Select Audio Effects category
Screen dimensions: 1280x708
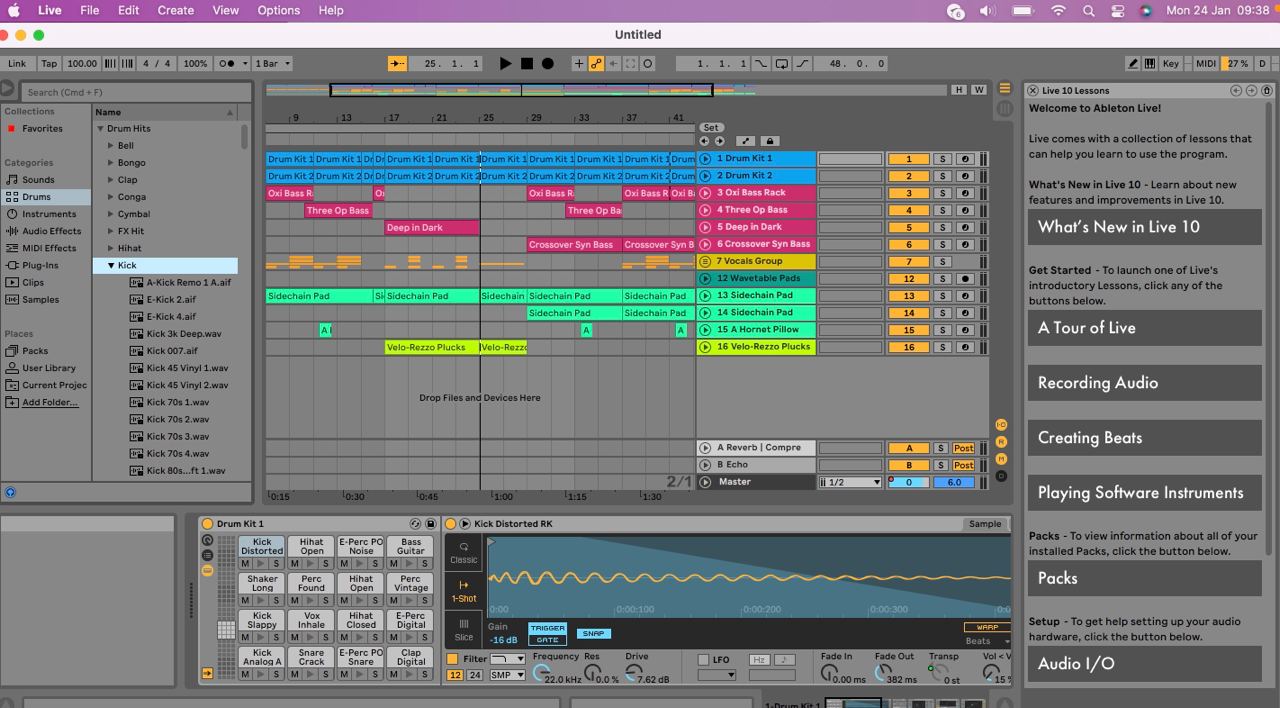[x=51, y=231]
